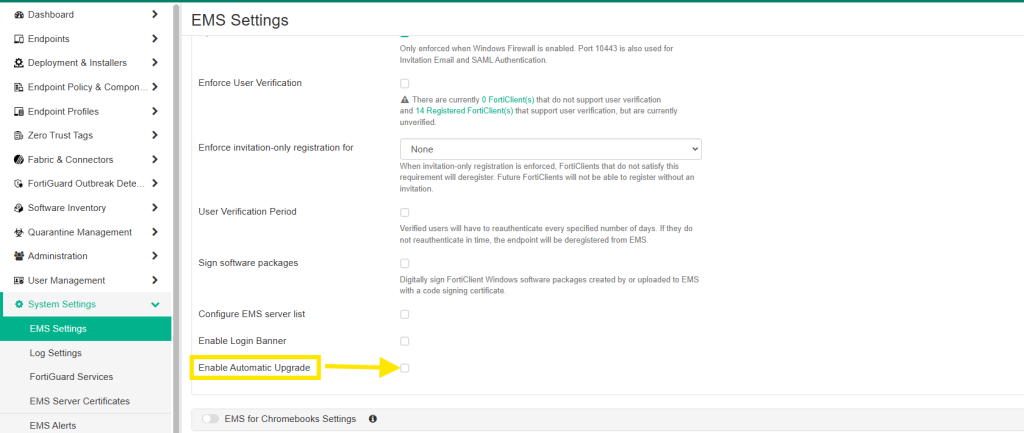
Task: Expand the Administration chevron
Action: coord(155,256)
